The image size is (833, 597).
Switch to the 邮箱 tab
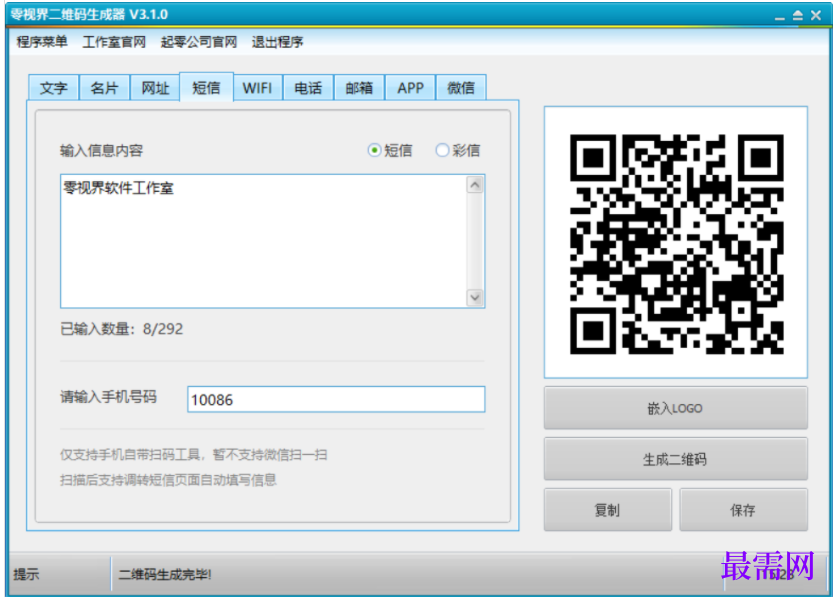pyautogui.click(x=359, y=88)
